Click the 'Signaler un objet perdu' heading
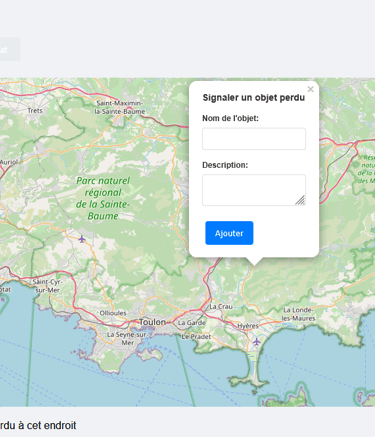Image resolution: width=375 pixels, height=437 pixels. (x=254, y=98)
